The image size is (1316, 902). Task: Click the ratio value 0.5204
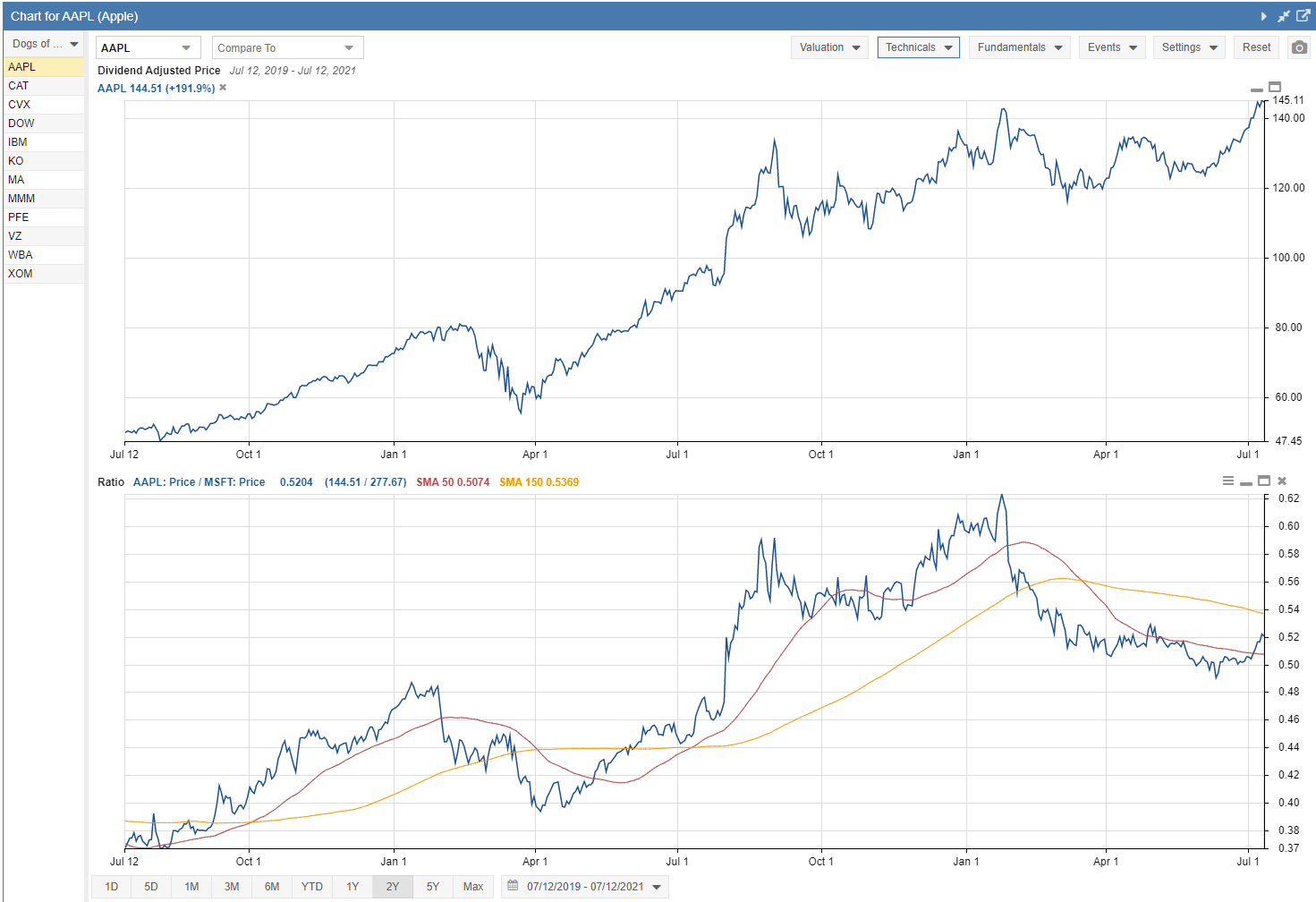296,482
